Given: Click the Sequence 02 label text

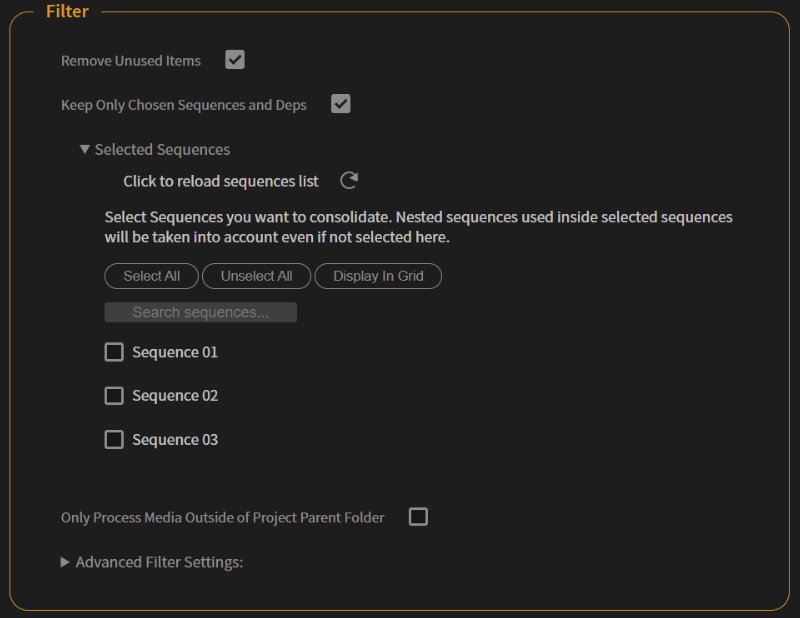Looking at the screenshot, I should [x=175, y=395].
